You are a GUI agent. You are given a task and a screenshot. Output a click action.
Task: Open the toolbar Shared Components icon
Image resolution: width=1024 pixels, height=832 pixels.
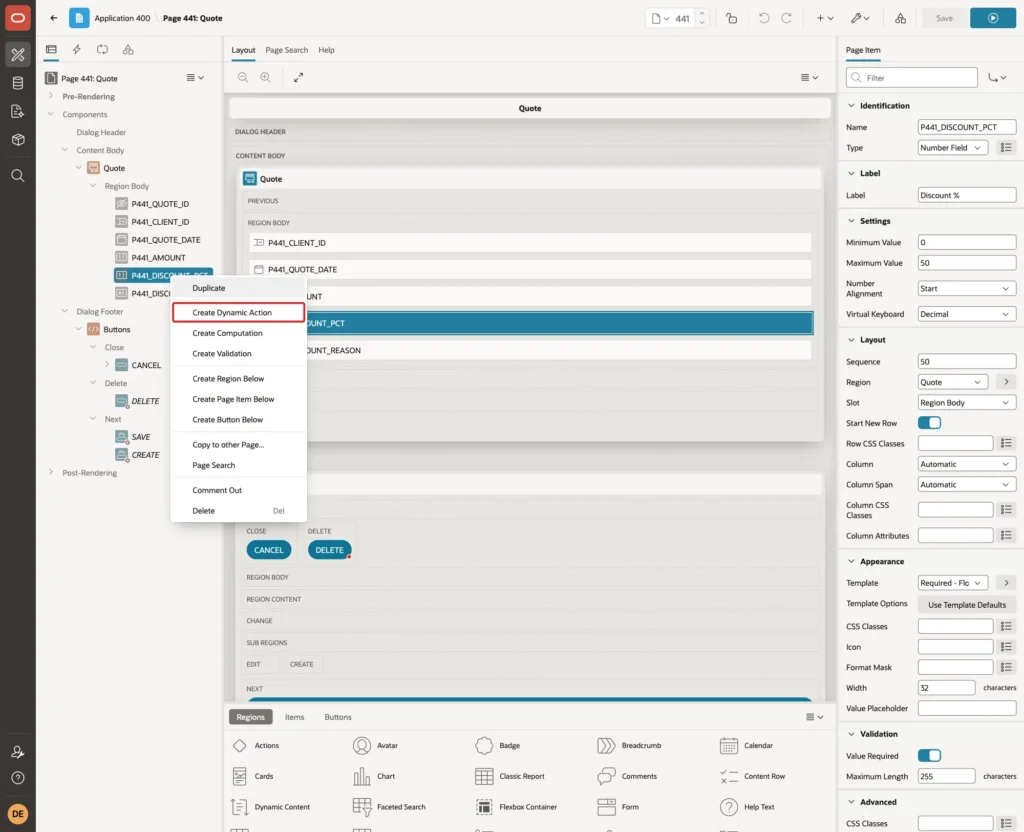[901, 18]
